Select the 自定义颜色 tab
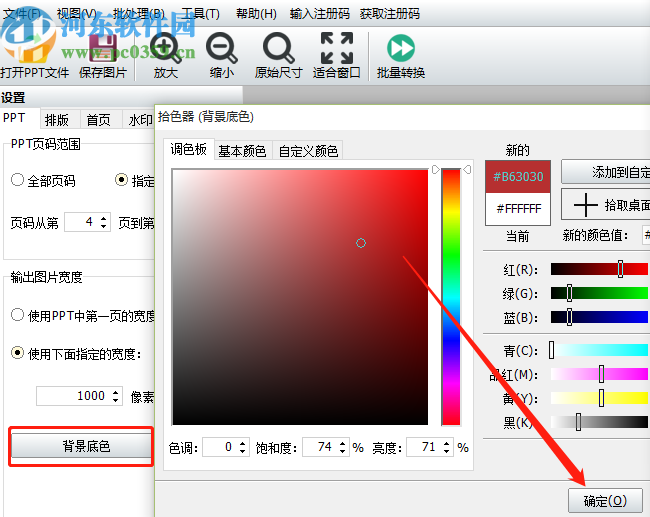This screenshot has width=650, height=517. 308,151
